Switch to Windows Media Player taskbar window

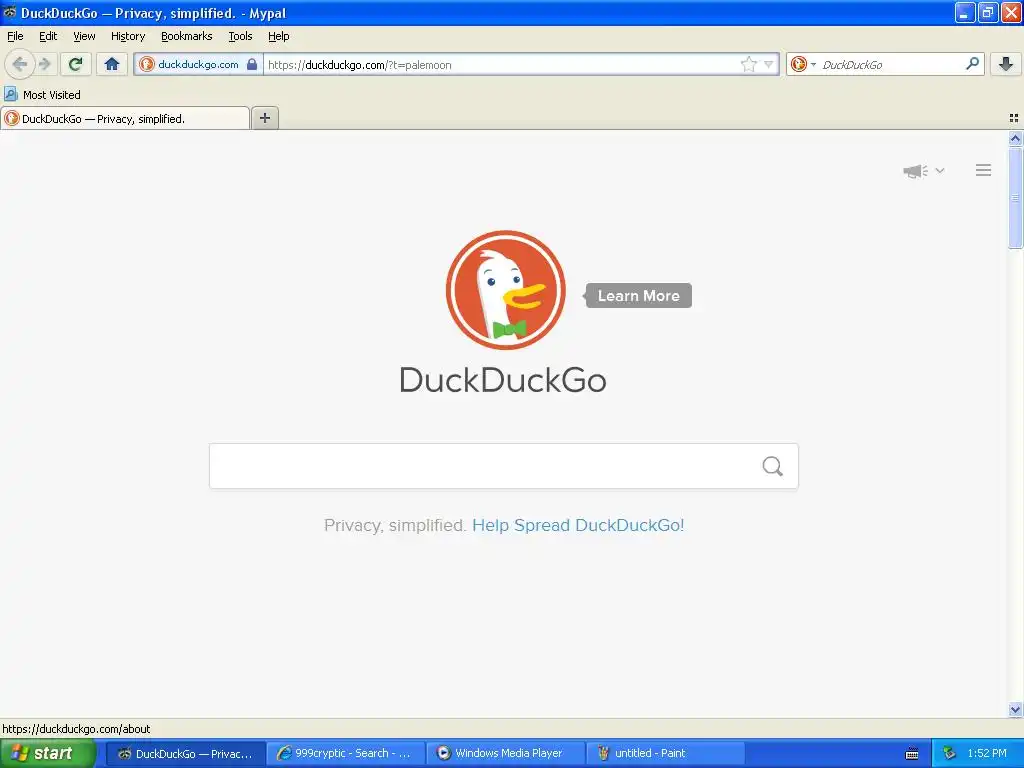(505, 753)
